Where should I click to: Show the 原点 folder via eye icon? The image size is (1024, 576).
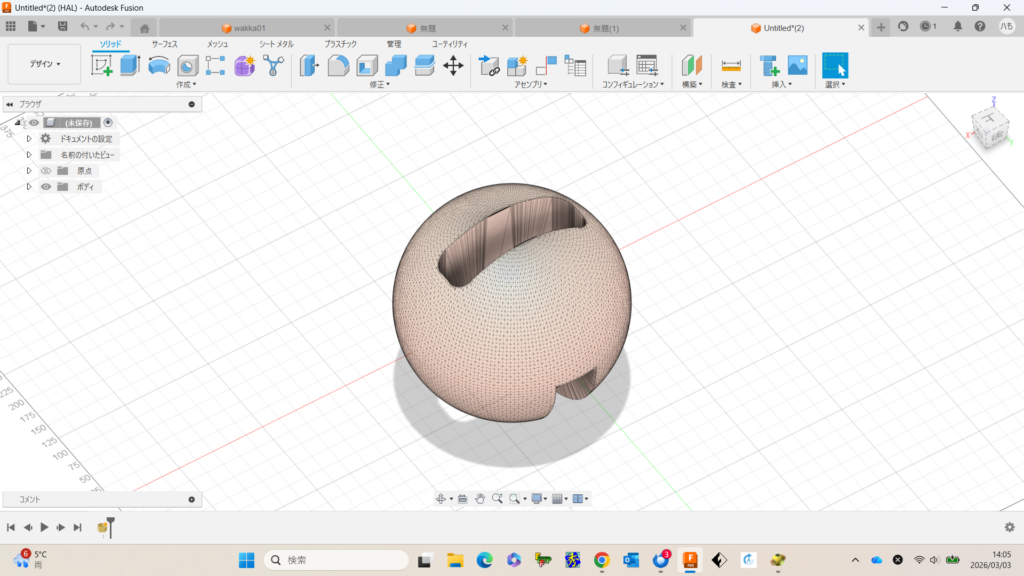[x=46, y=170]
